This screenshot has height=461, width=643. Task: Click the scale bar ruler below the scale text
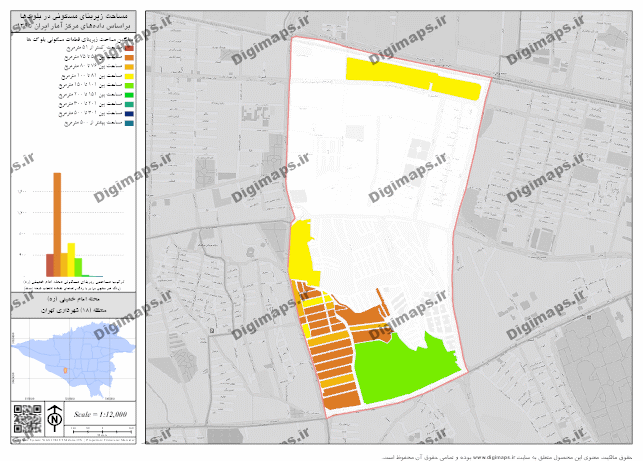(103, 431)
